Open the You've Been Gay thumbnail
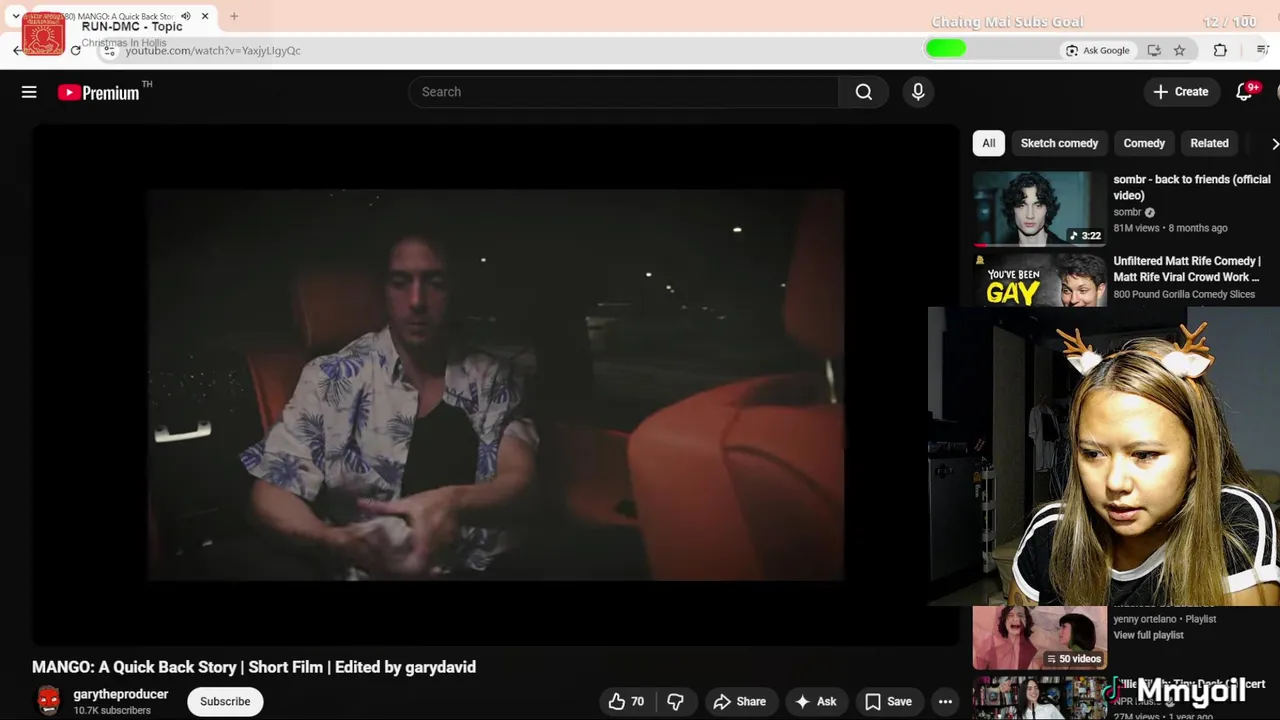 1040,279
